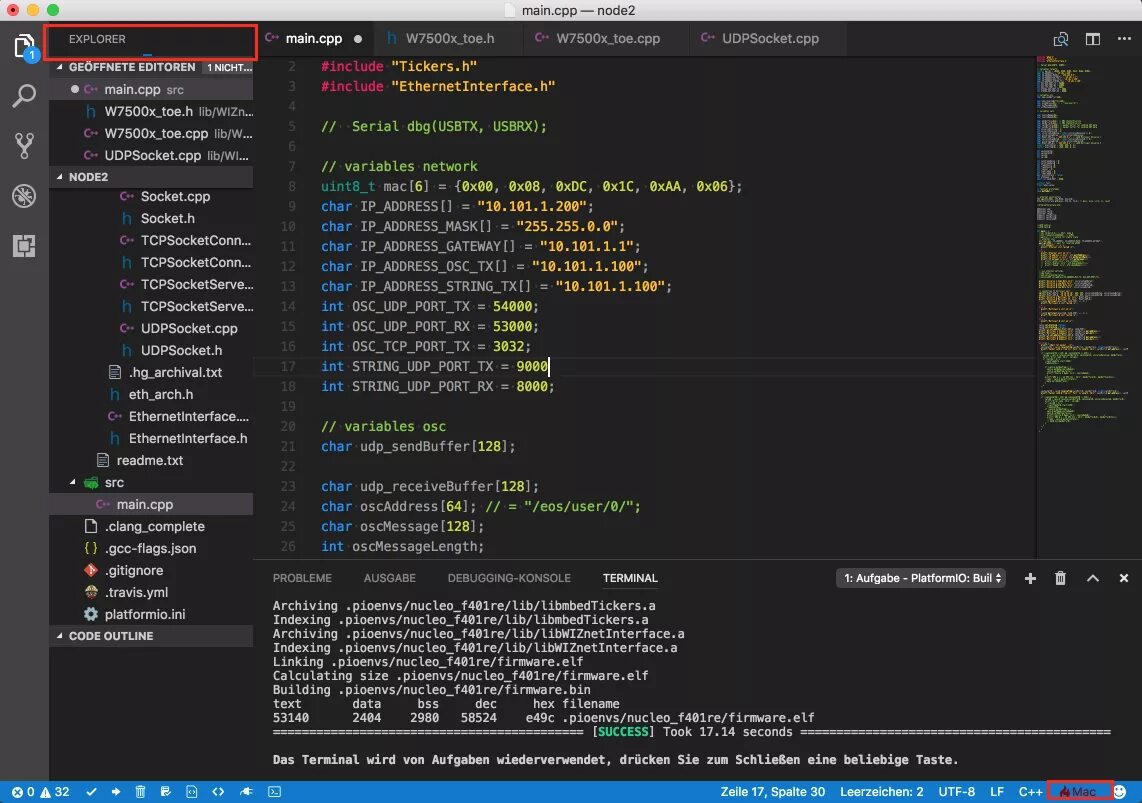1142x803 pixels.
Task: Open the Source Control view icon
Action: tap(24, 146)
